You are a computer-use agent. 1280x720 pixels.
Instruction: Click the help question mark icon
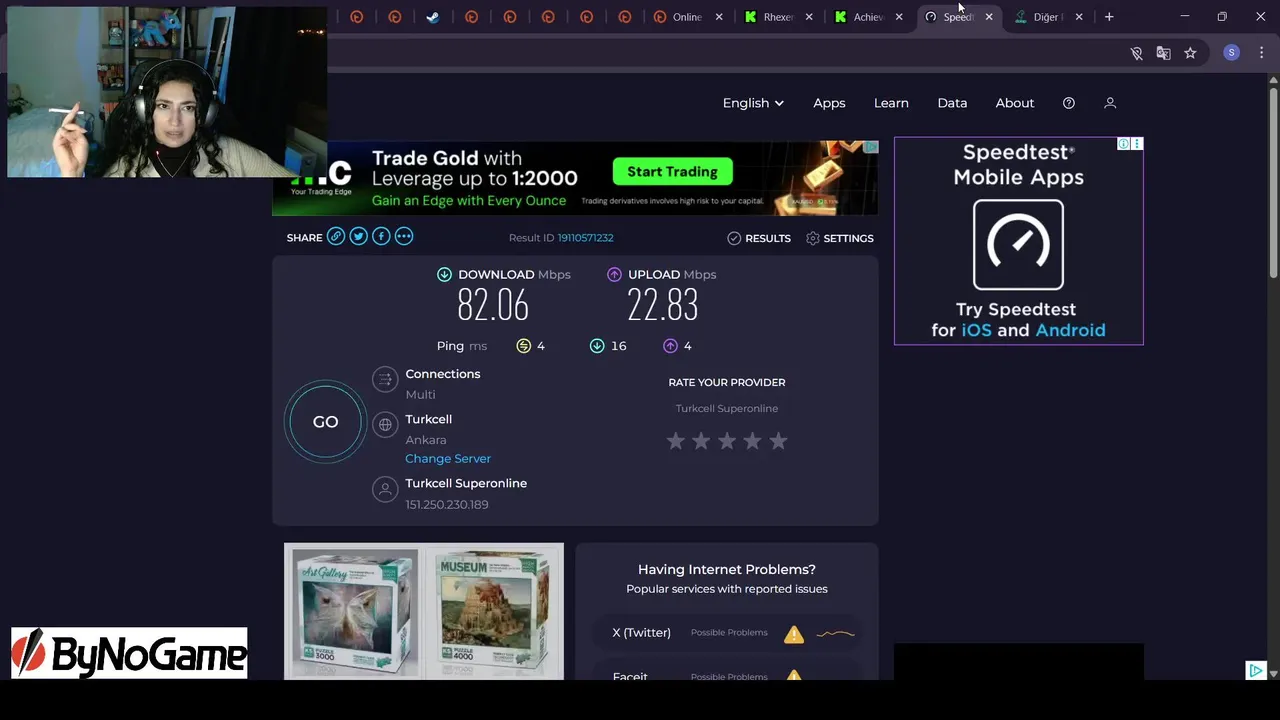tap(1069, 103)
